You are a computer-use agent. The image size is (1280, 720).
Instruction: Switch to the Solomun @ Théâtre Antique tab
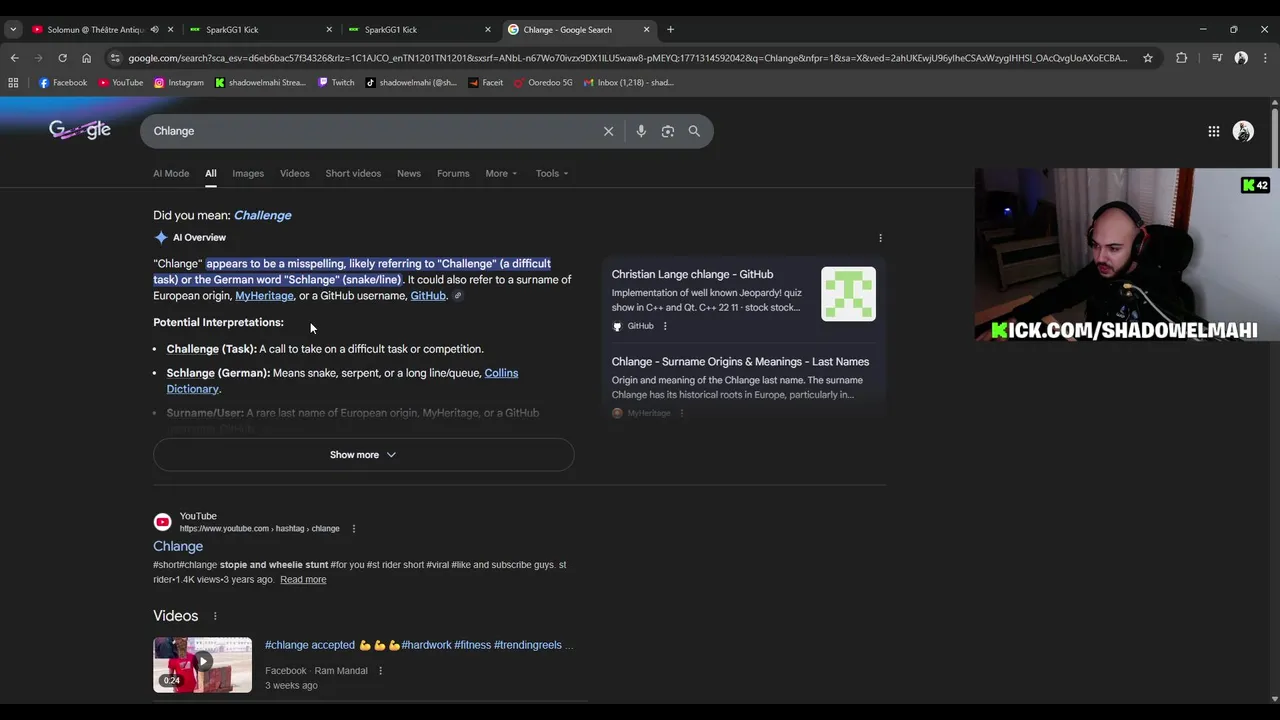[95, 30]
